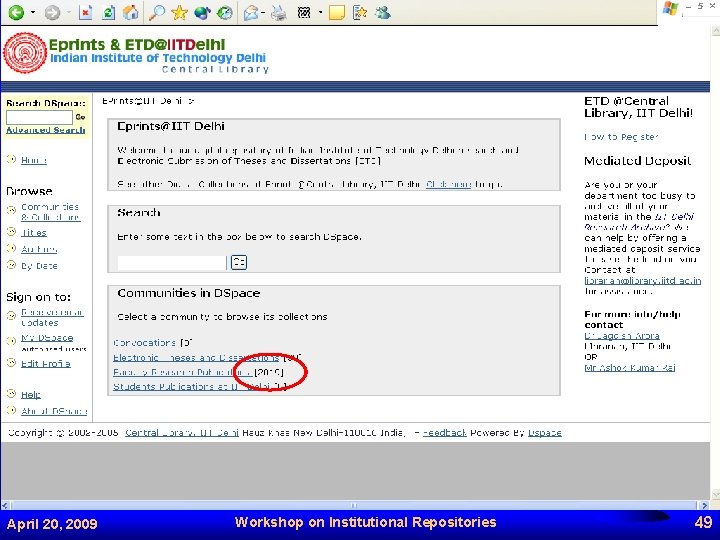
Task: Click the green Back arrow button
Action: click(x=16, y=12)
